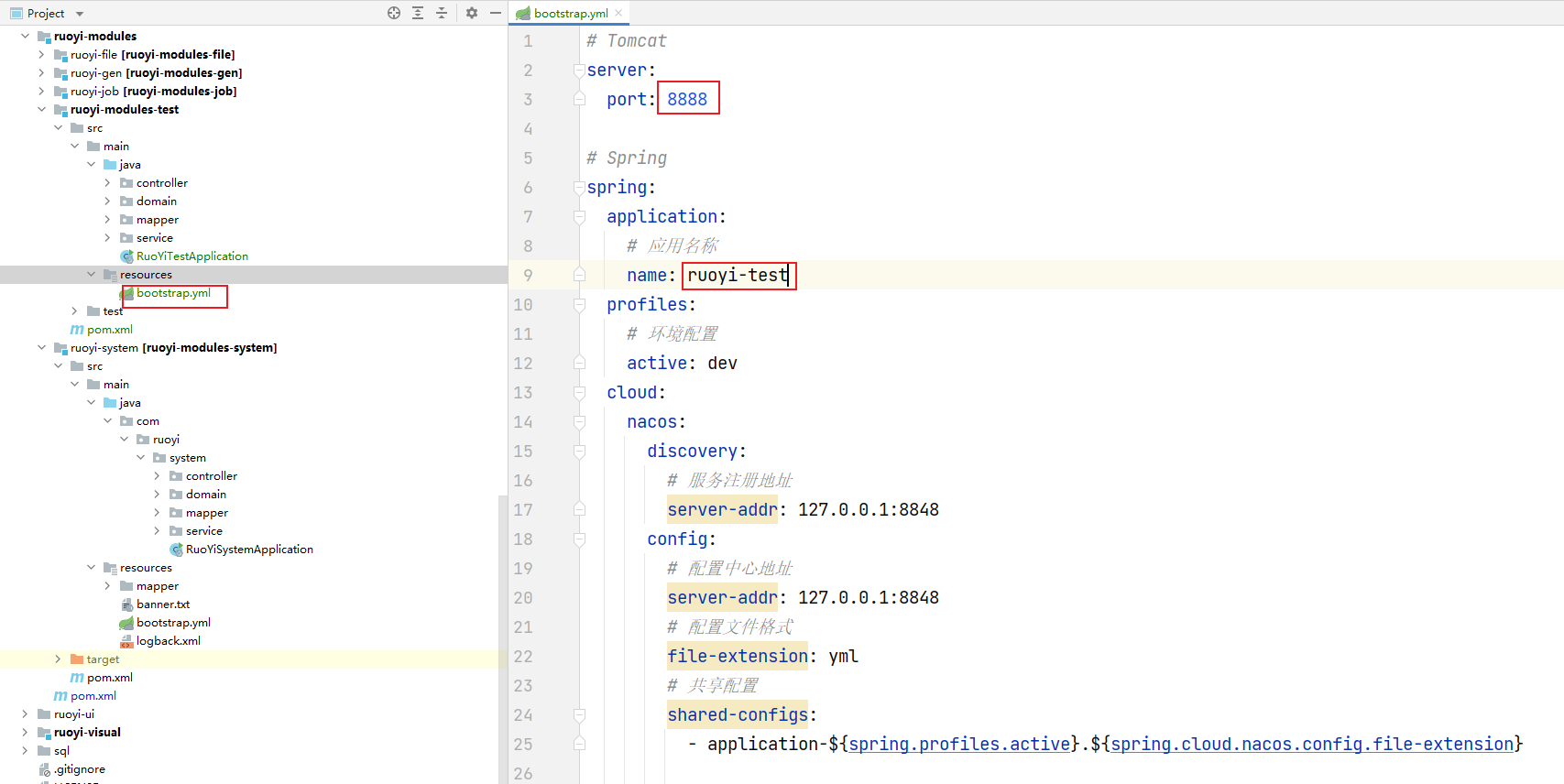Viewport: 1564px width, 784px height.
Task: Click 'active: dev' on line 12
Action: 682,363
